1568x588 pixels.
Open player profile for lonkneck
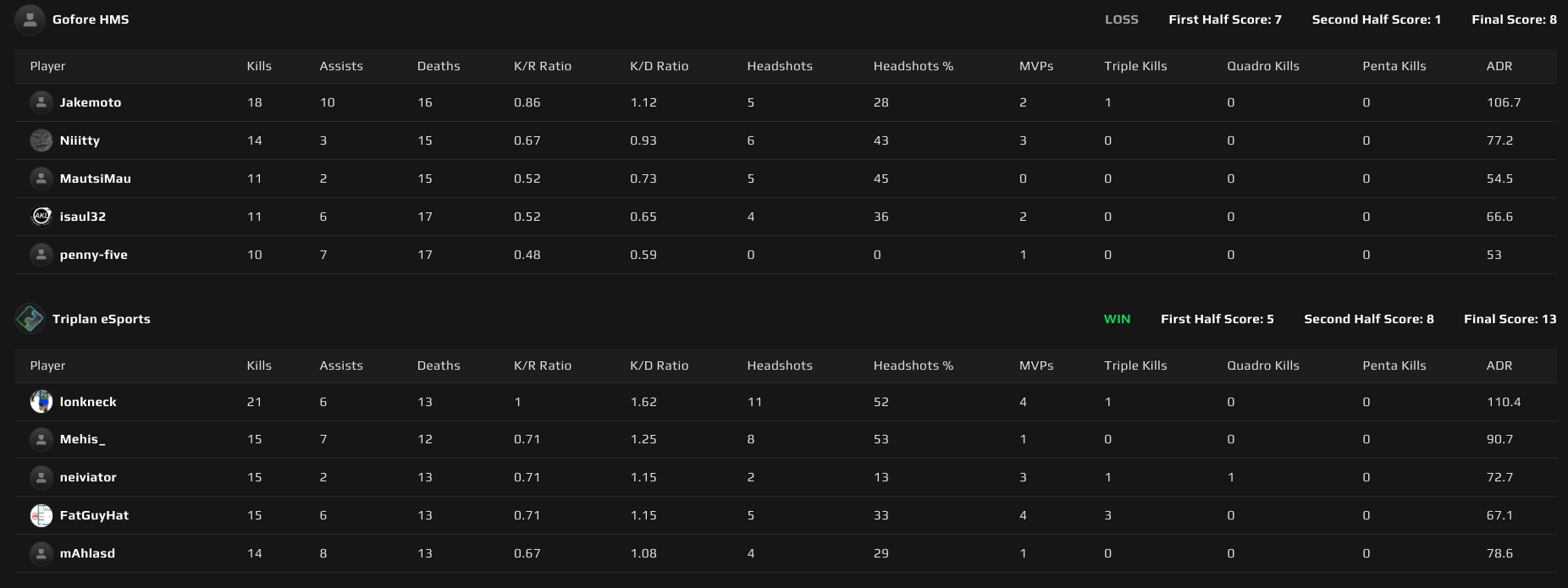coord(87,401)
